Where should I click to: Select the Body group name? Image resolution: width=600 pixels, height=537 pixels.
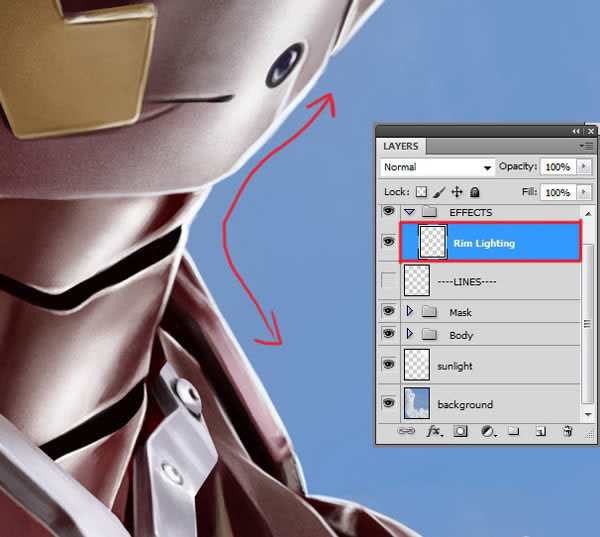click(x=461, y=336)
